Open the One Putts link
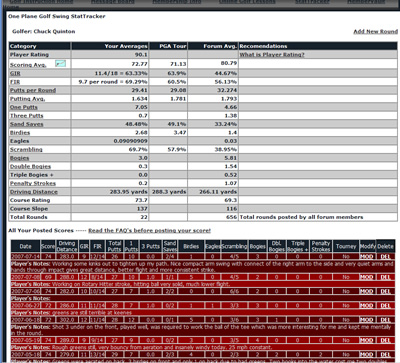400x363 pixels. pos(24,107)
